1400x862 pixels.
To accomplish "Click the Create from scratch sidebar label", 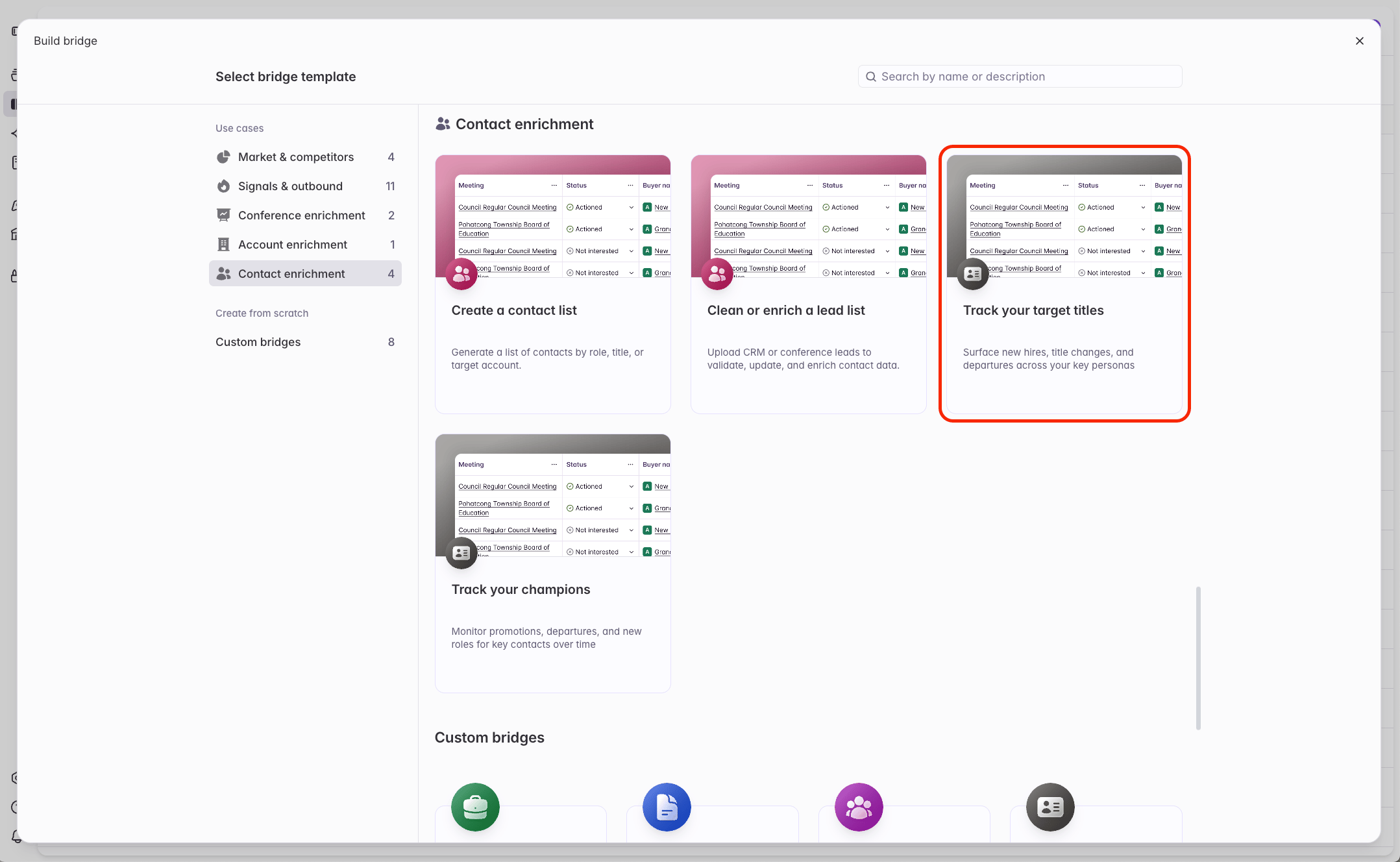I will (x=262, y=314).
